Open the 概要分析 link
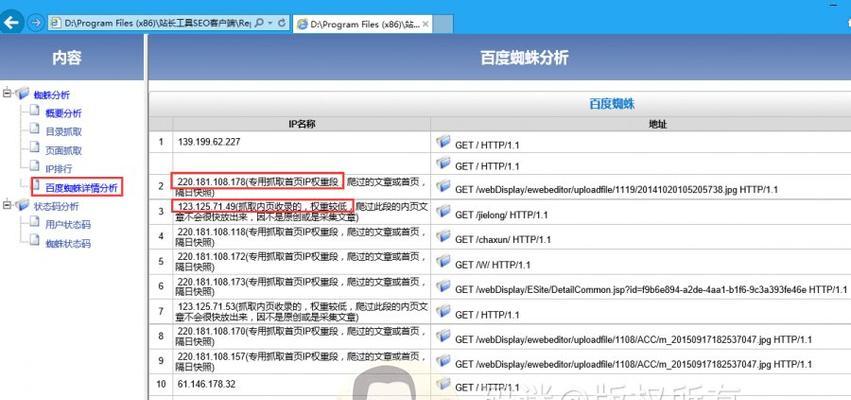 click(x=63, y=113)
